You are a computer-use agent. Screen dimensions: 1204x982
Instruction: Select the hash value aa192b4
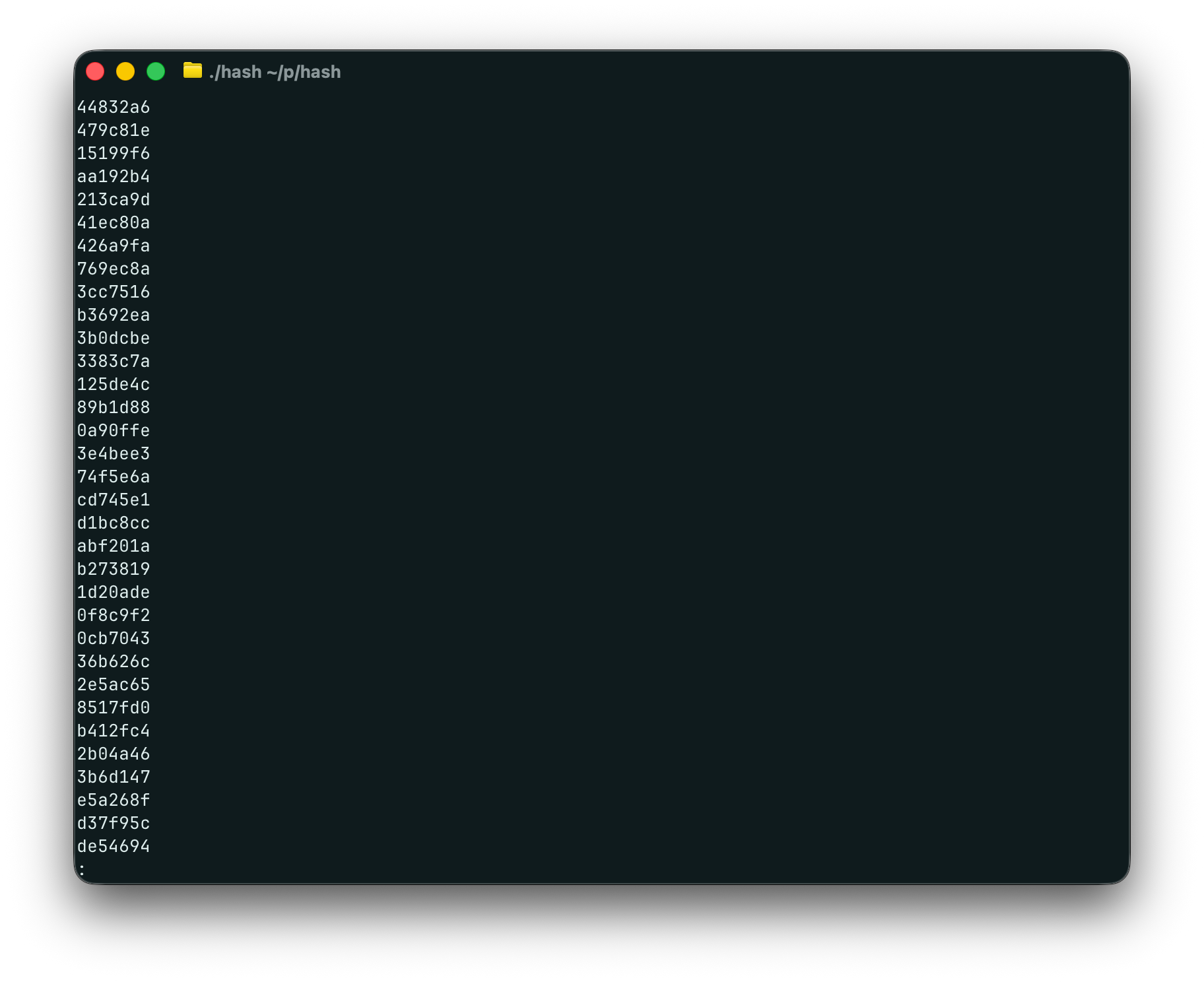[x=114, y=176]
